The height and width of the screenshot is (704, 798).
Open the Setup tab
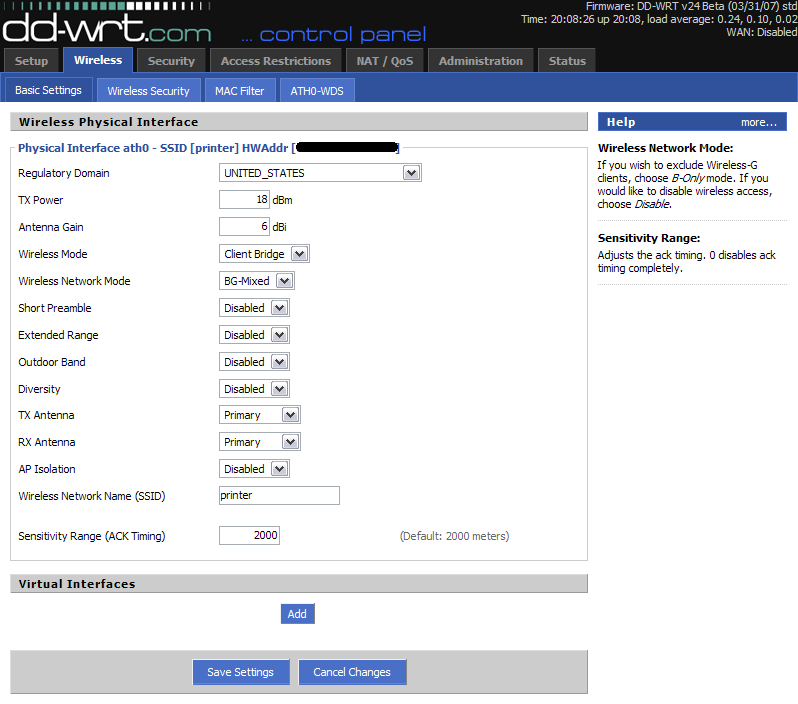click(x=32, y=61)
